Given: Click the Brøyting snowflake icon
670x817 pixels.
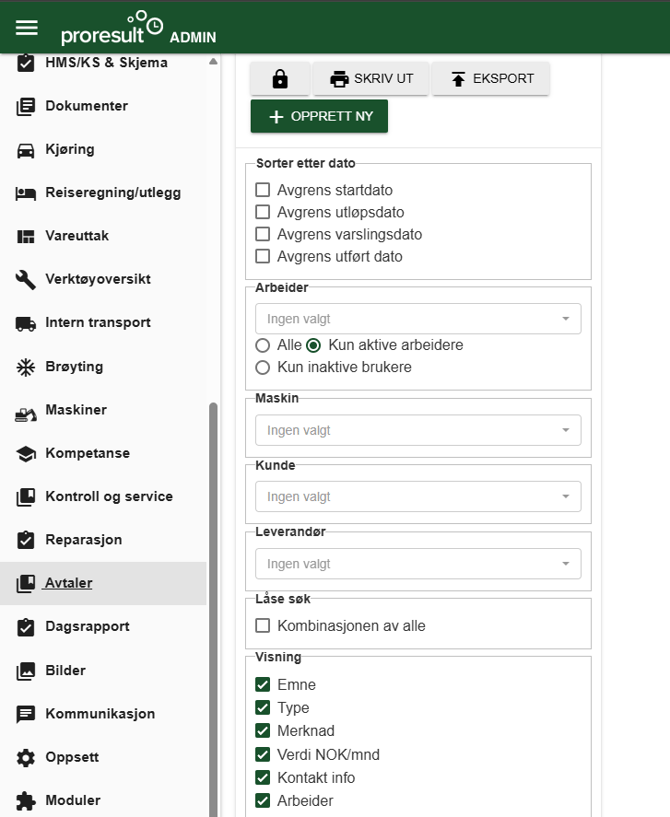Looking at the screenshot, I should click(26, 367).
